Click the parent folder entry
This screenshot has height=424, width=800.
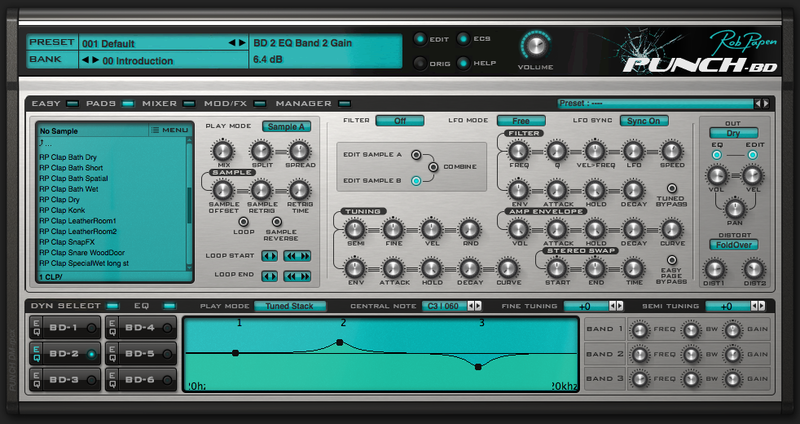tap(45, 143)
